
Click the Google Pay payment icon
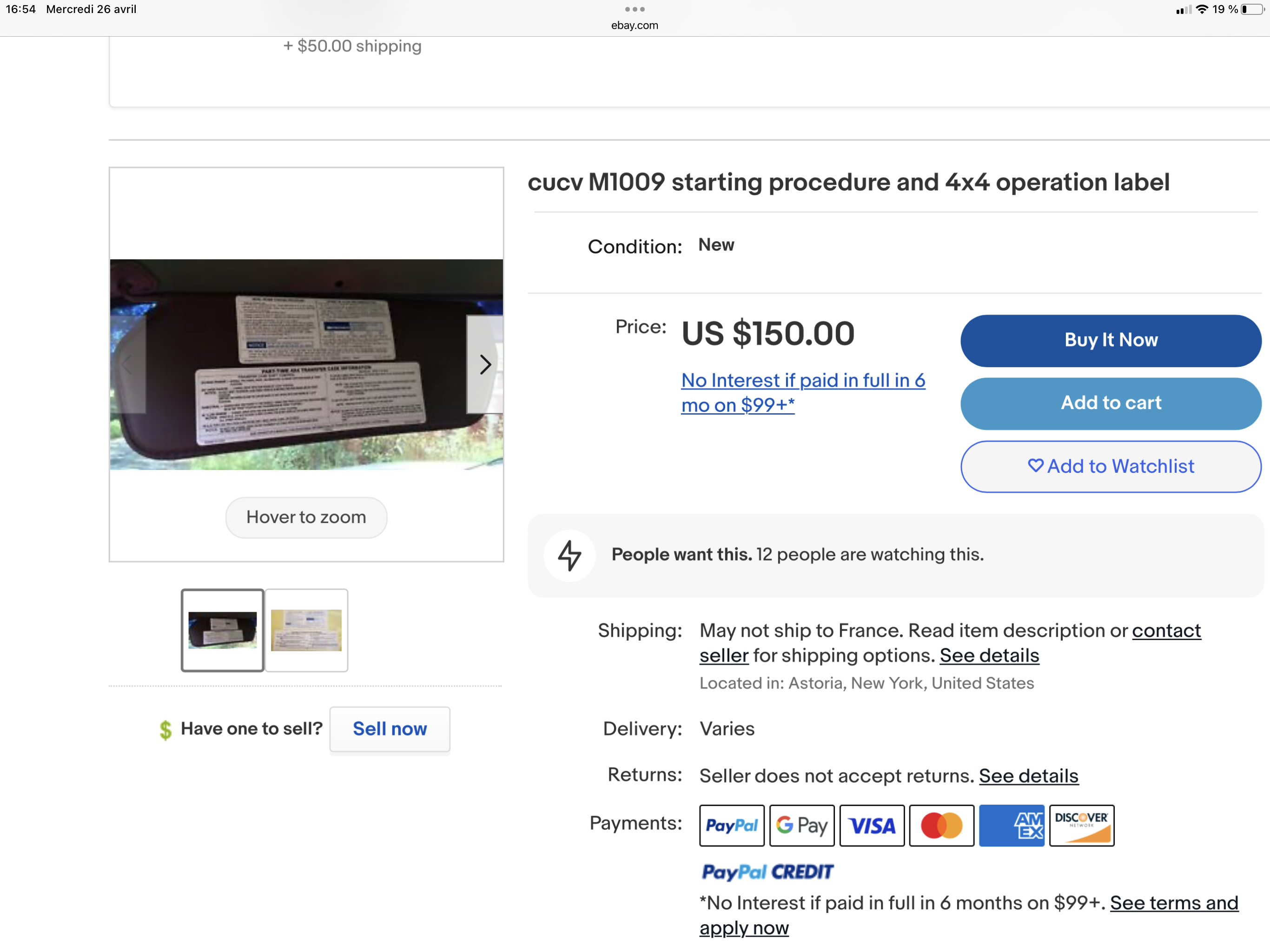tap(801, 825)
